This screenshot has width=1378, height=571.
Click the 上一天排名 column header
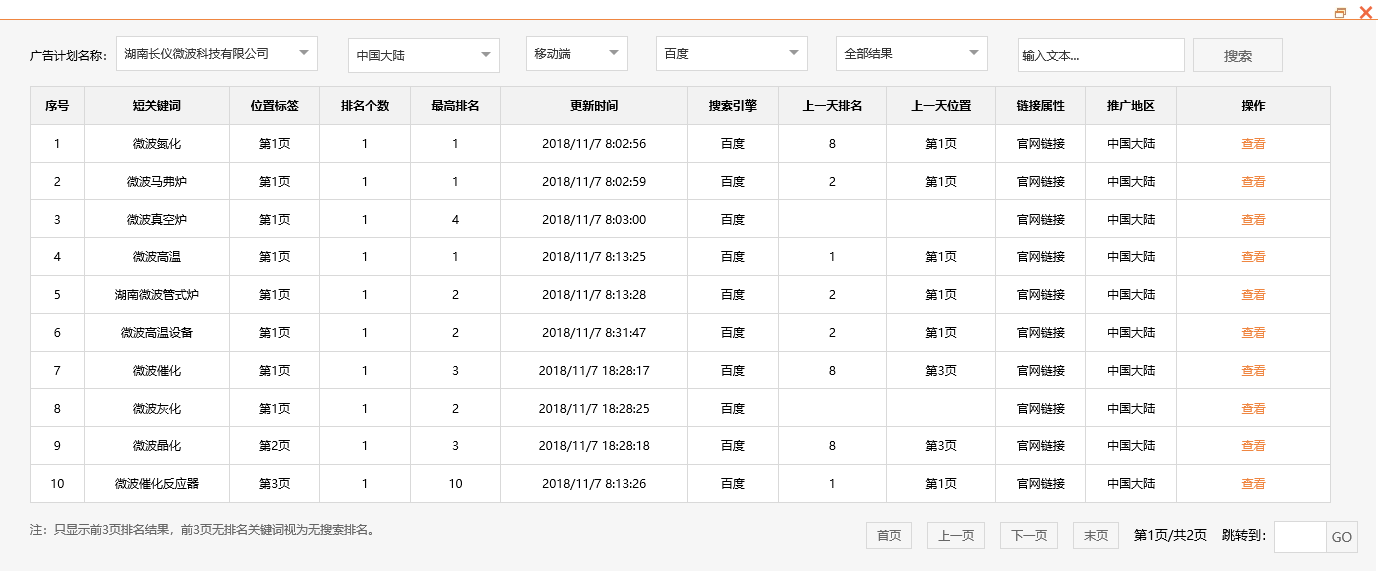coord(832,106)
